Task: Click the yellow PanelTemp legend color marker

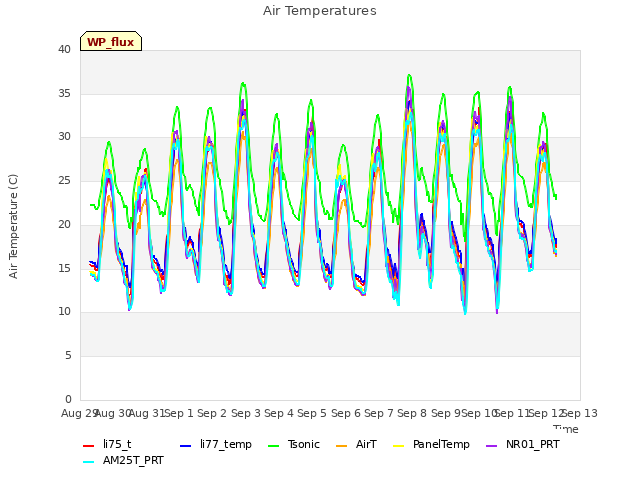Action: (x=399, y=446)
